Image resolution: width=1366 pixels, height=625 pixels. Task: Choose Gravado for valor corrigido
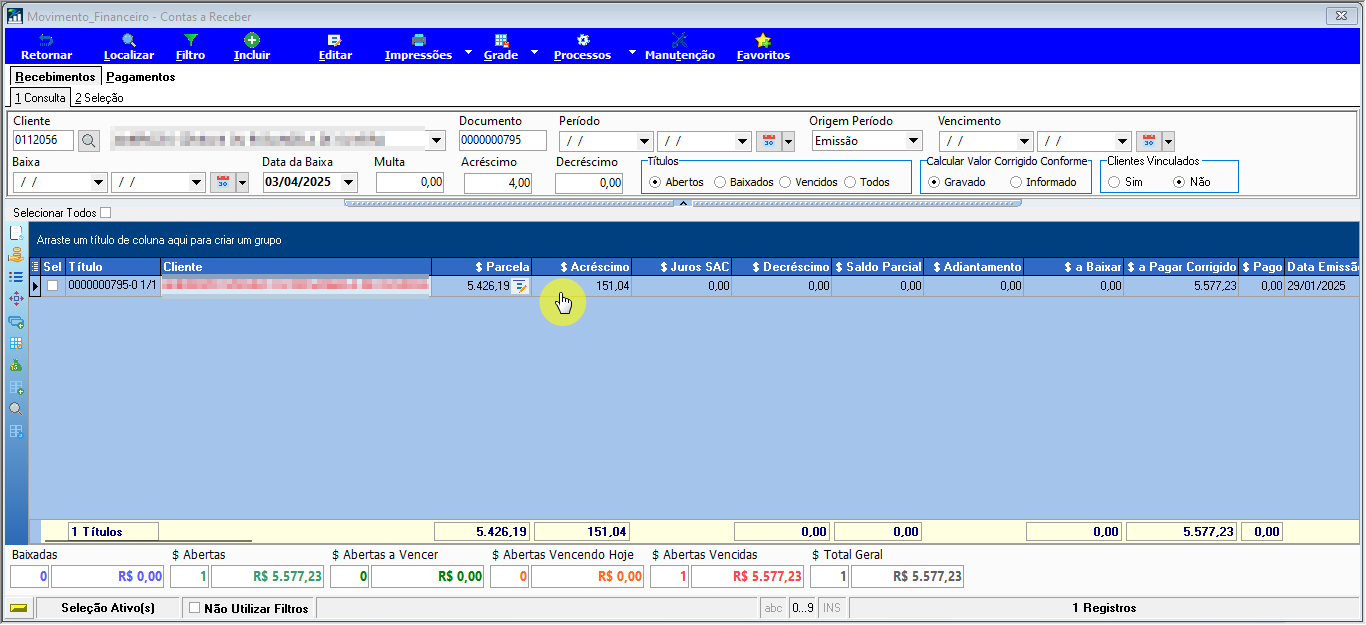(934, 182)
